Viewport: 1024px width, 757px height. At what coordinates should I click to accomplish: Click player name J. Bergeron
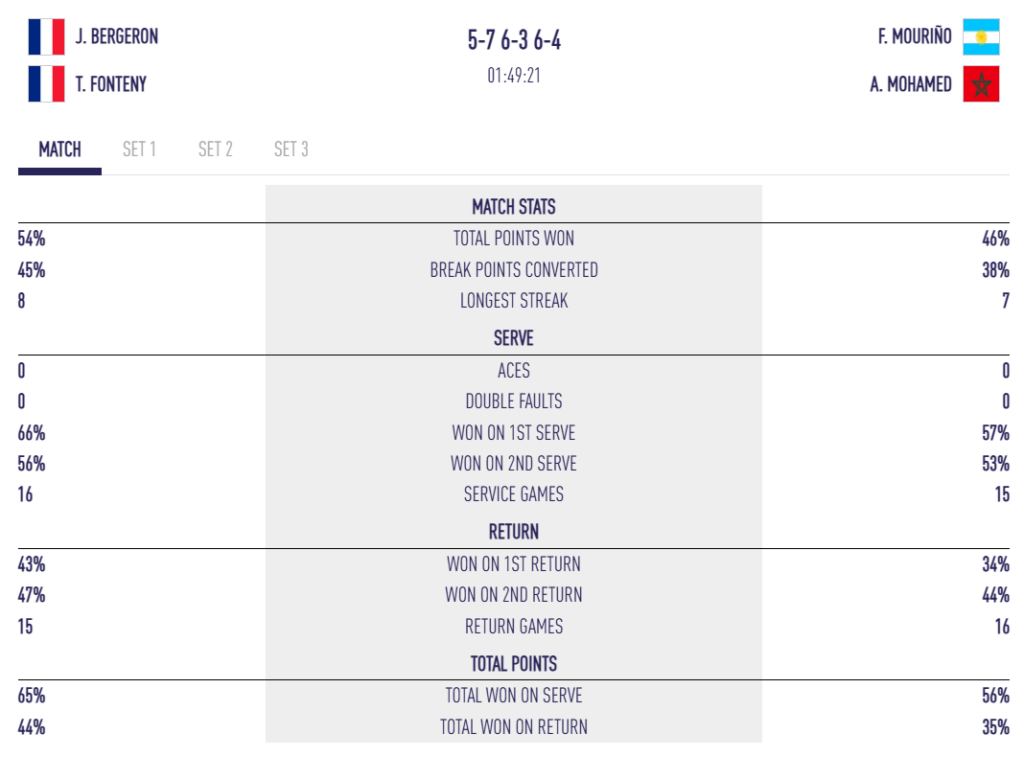(x=117, y=37)
